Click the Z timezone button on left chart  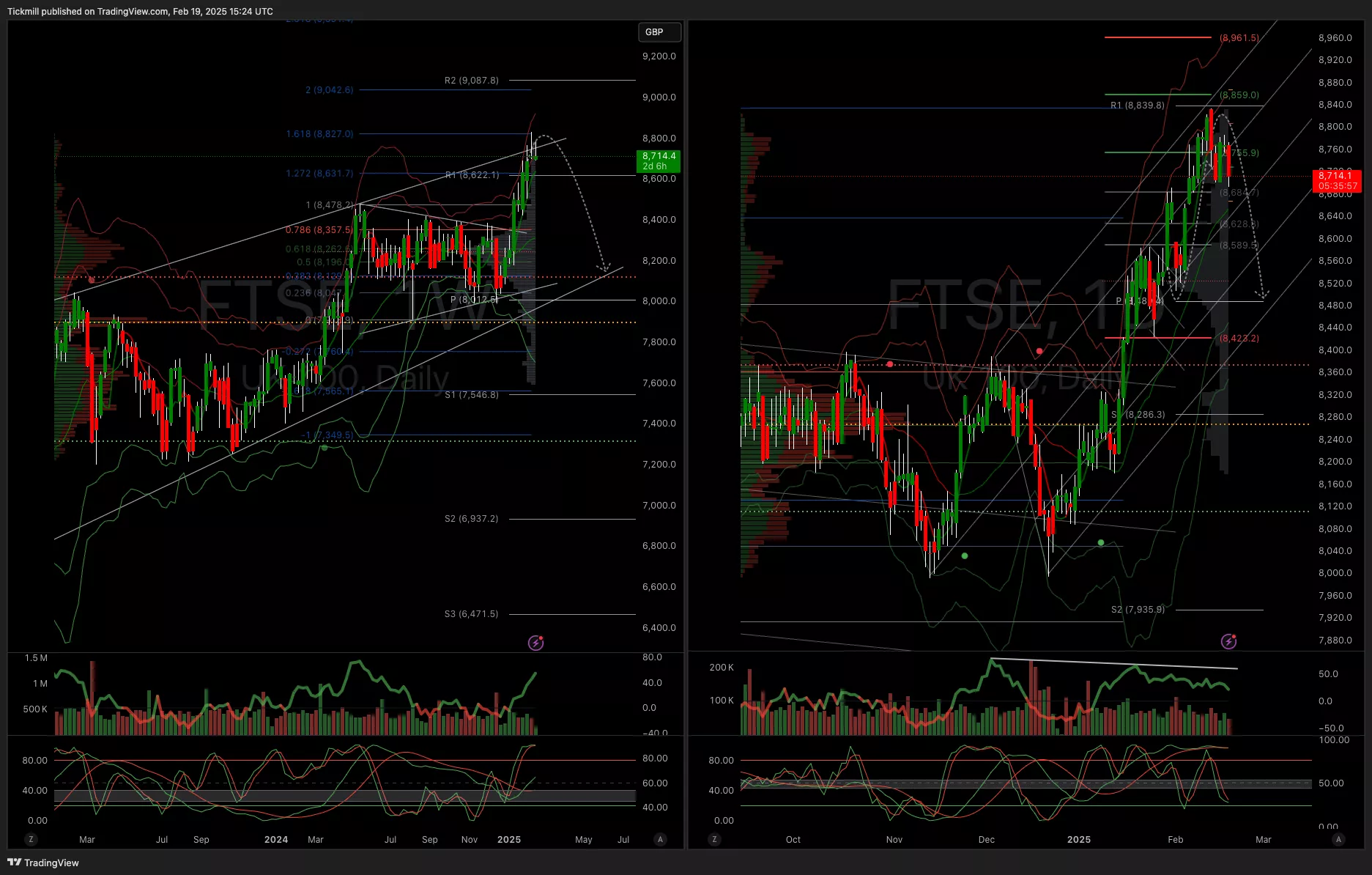pyautogui.click(x=31, y=839)
